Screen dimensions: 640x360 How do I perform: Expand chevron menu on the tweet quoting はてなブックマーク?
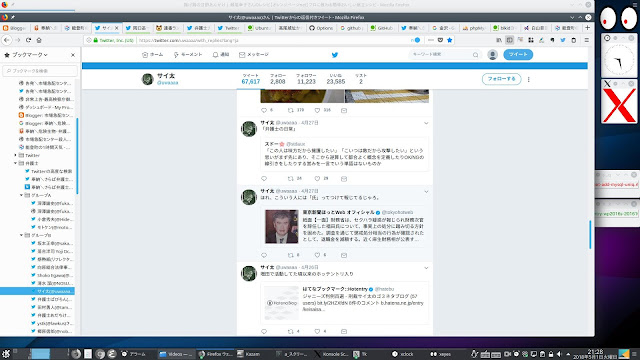coord(426,268)
